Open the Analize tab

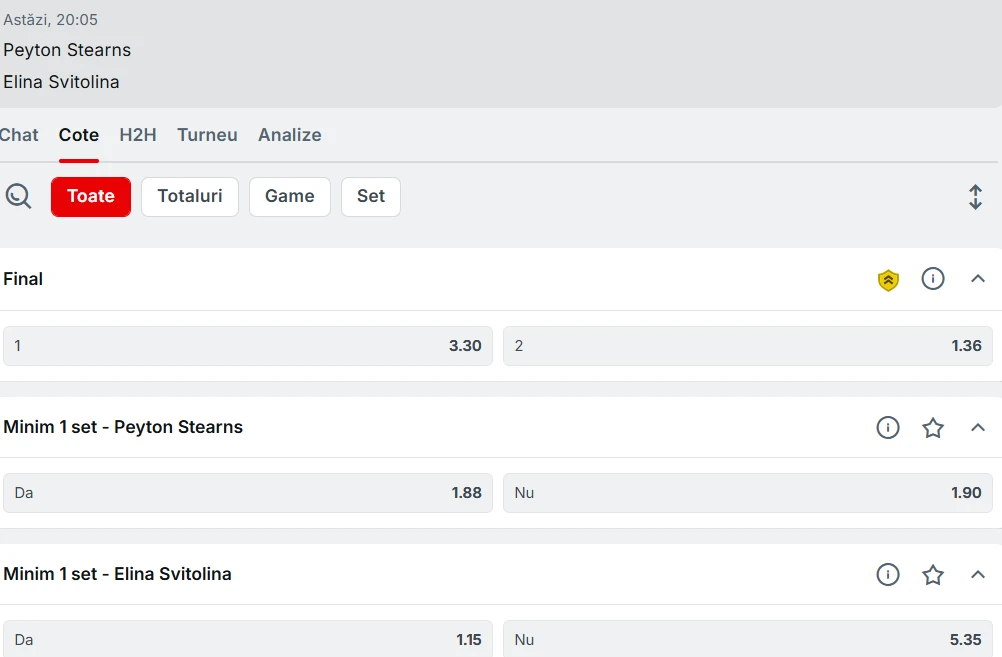pyautogui.click(x=289, y=135)
